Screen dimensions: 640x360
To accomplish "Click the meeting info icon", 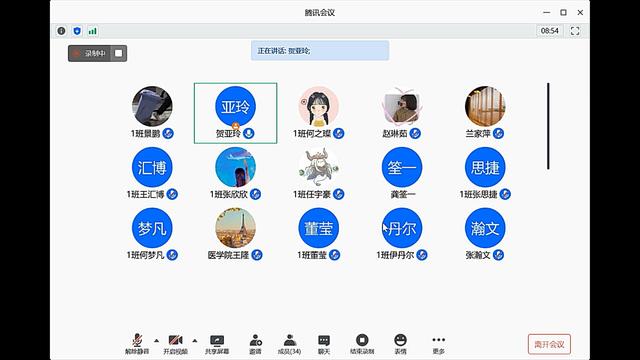I will (61, 31).
